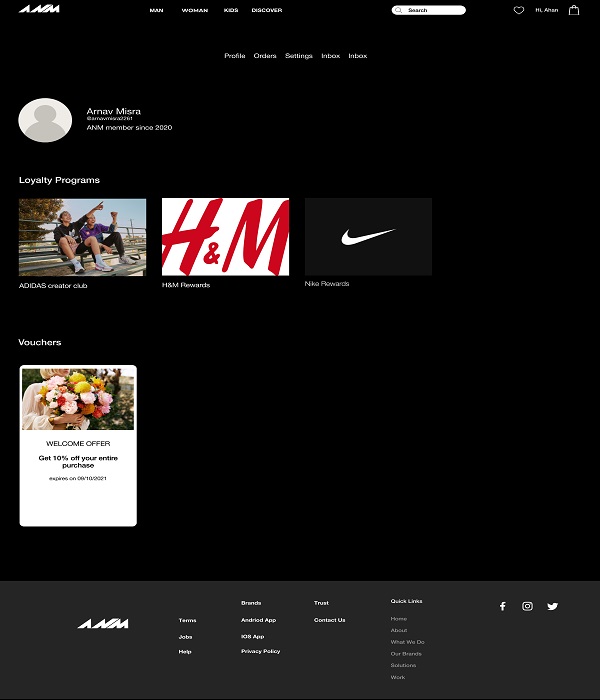Open the DISCOVER menu
Screen dimensions: 600x700
click(267, 10)
